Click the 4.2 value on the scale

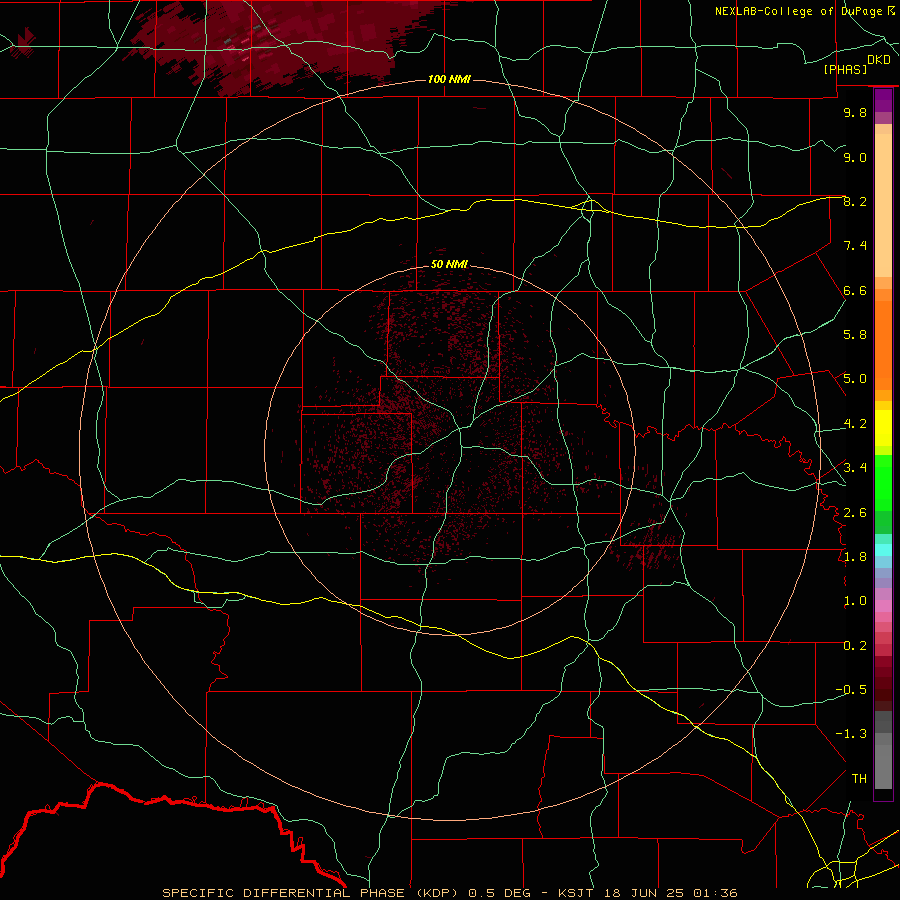855,424
